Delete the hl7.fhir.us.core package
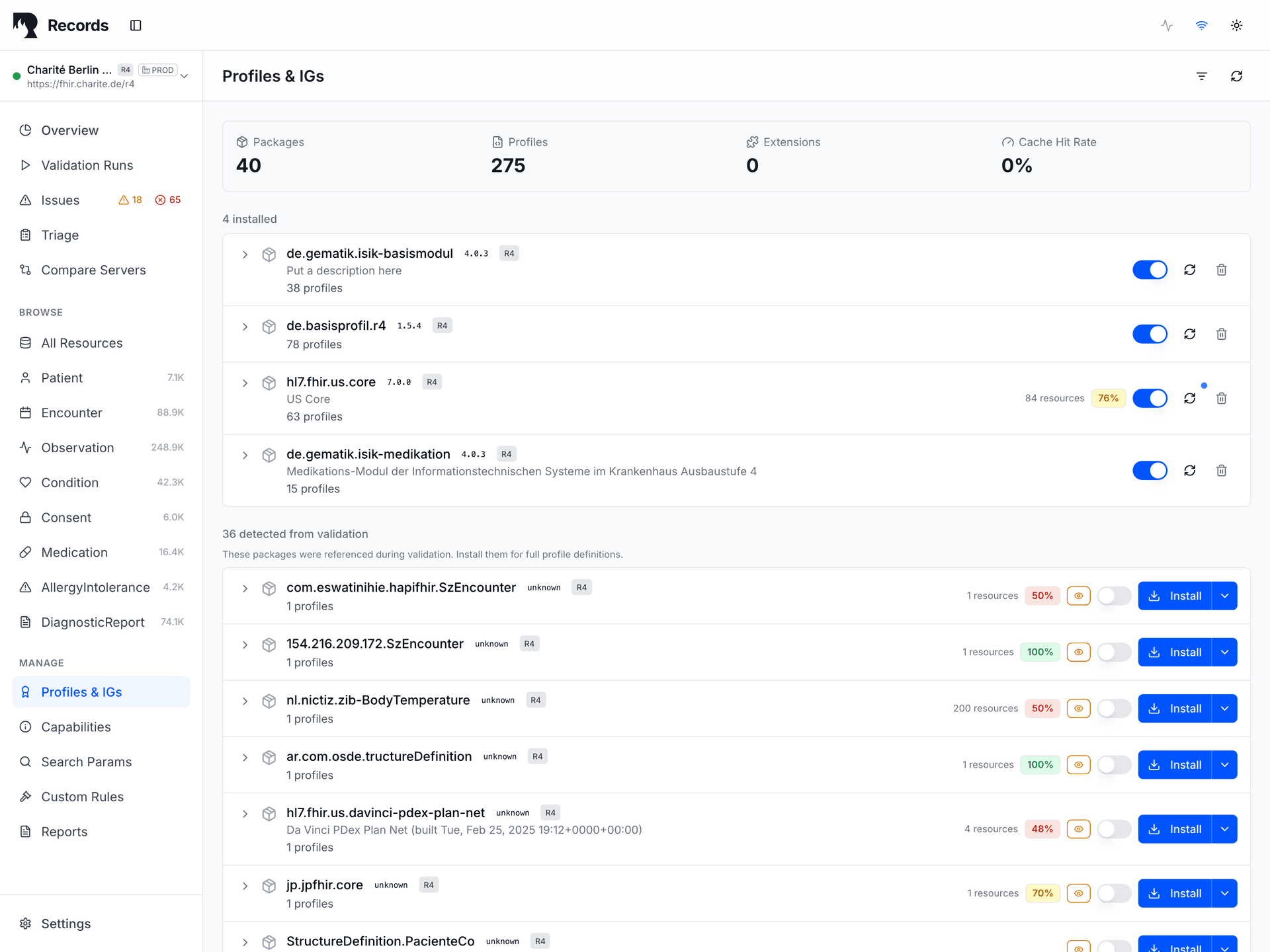Viewport: 1270px width, 952px height. pyautogui.click(x=1221, y=398)
